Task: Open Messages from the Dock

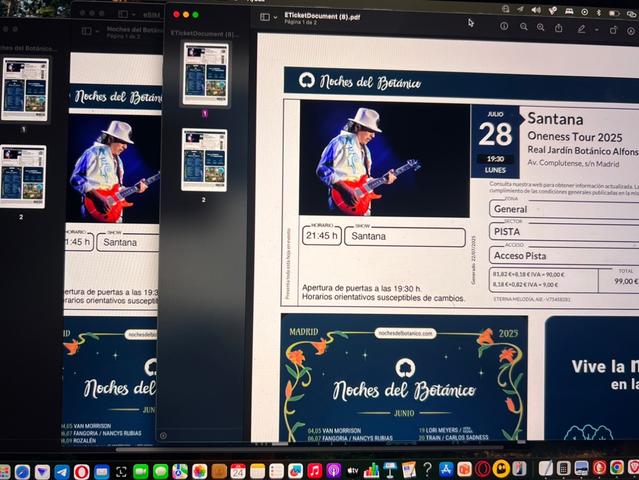Action: click(161, 471)
